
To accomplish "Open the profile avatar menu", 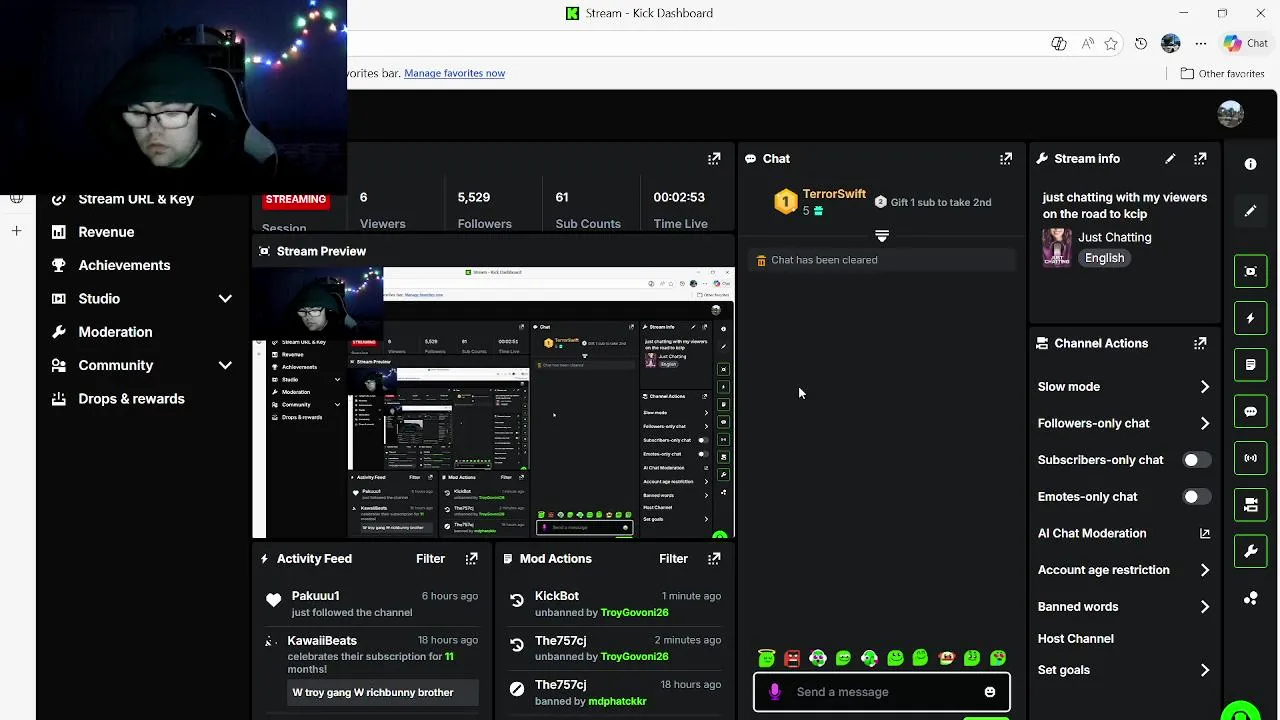I will pos(1230,114).
